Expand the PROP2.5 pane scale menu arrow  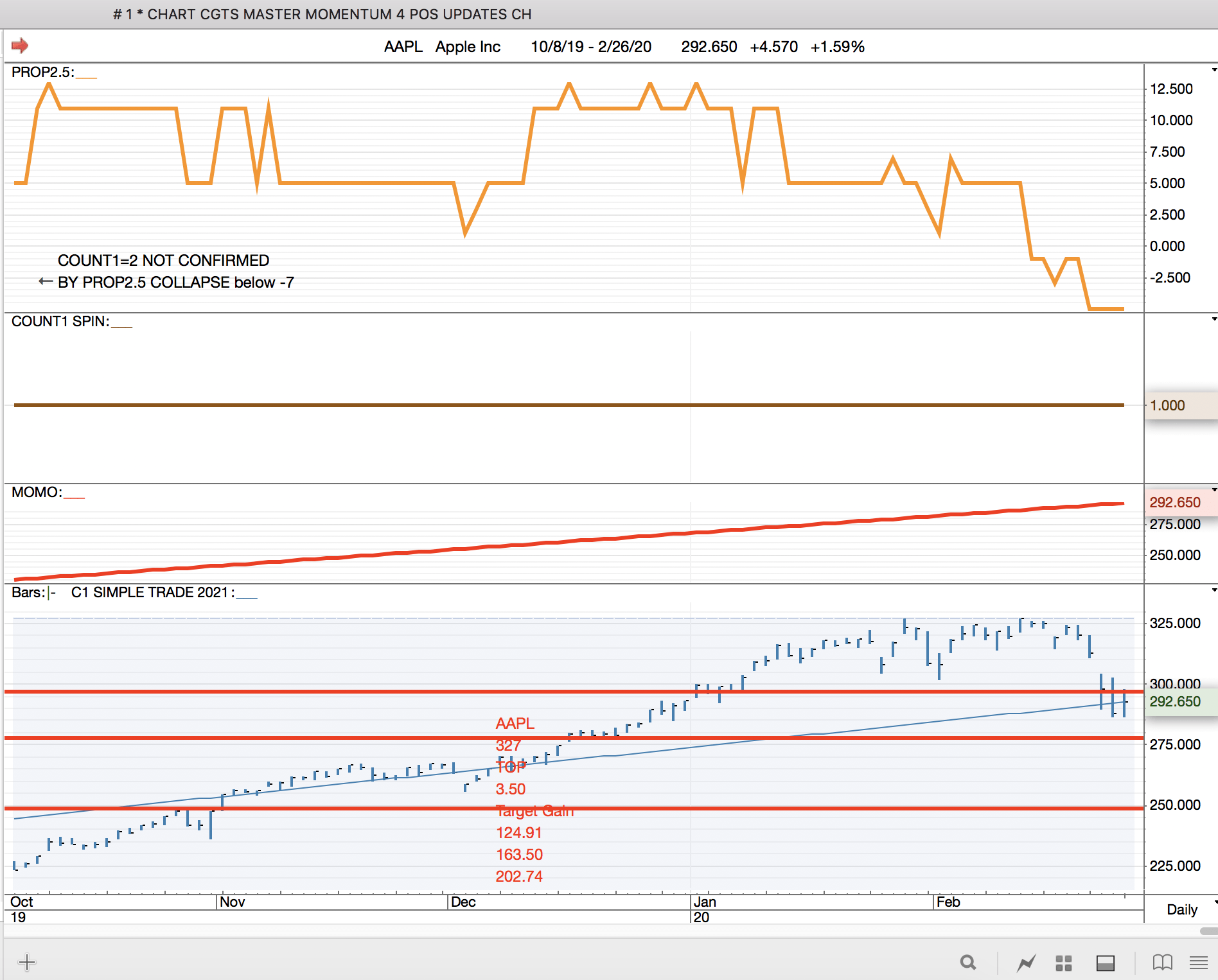pyautogui.click(x=1214, y=70)
